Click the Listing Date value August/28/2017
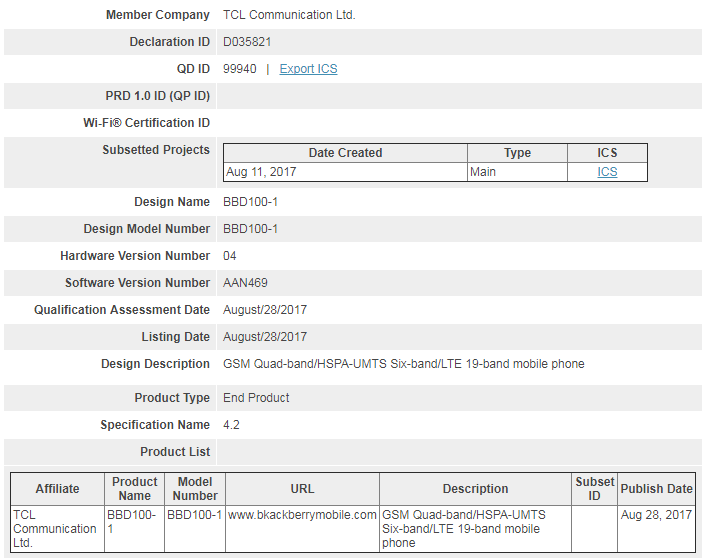 click(265, 337)
